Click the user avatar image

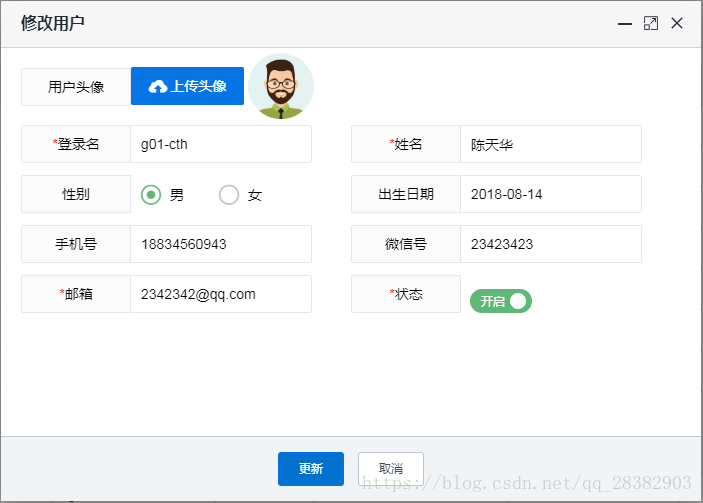coord(281,86)
